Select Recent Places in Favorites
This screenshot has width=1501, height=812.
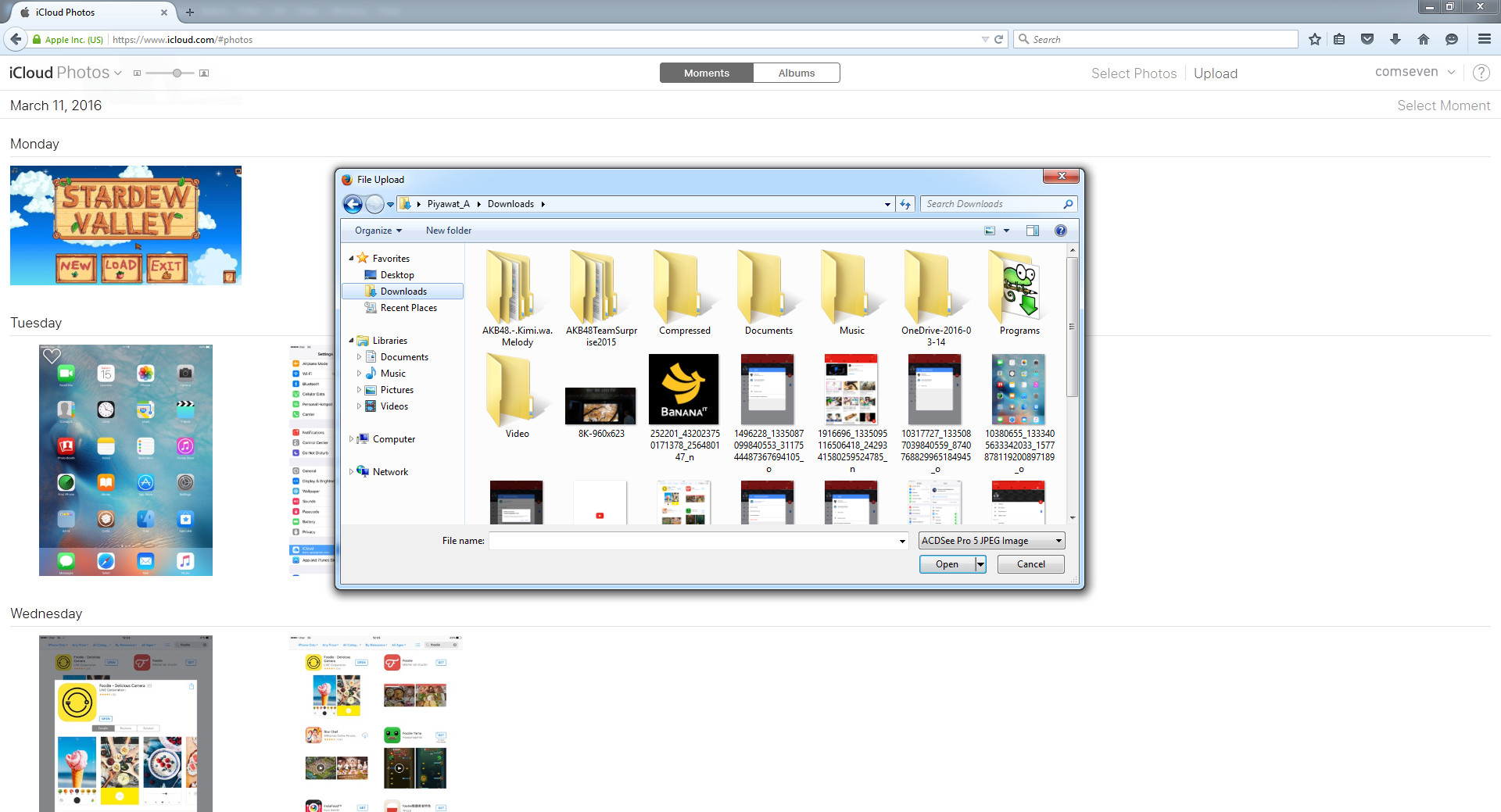point(408,308)
